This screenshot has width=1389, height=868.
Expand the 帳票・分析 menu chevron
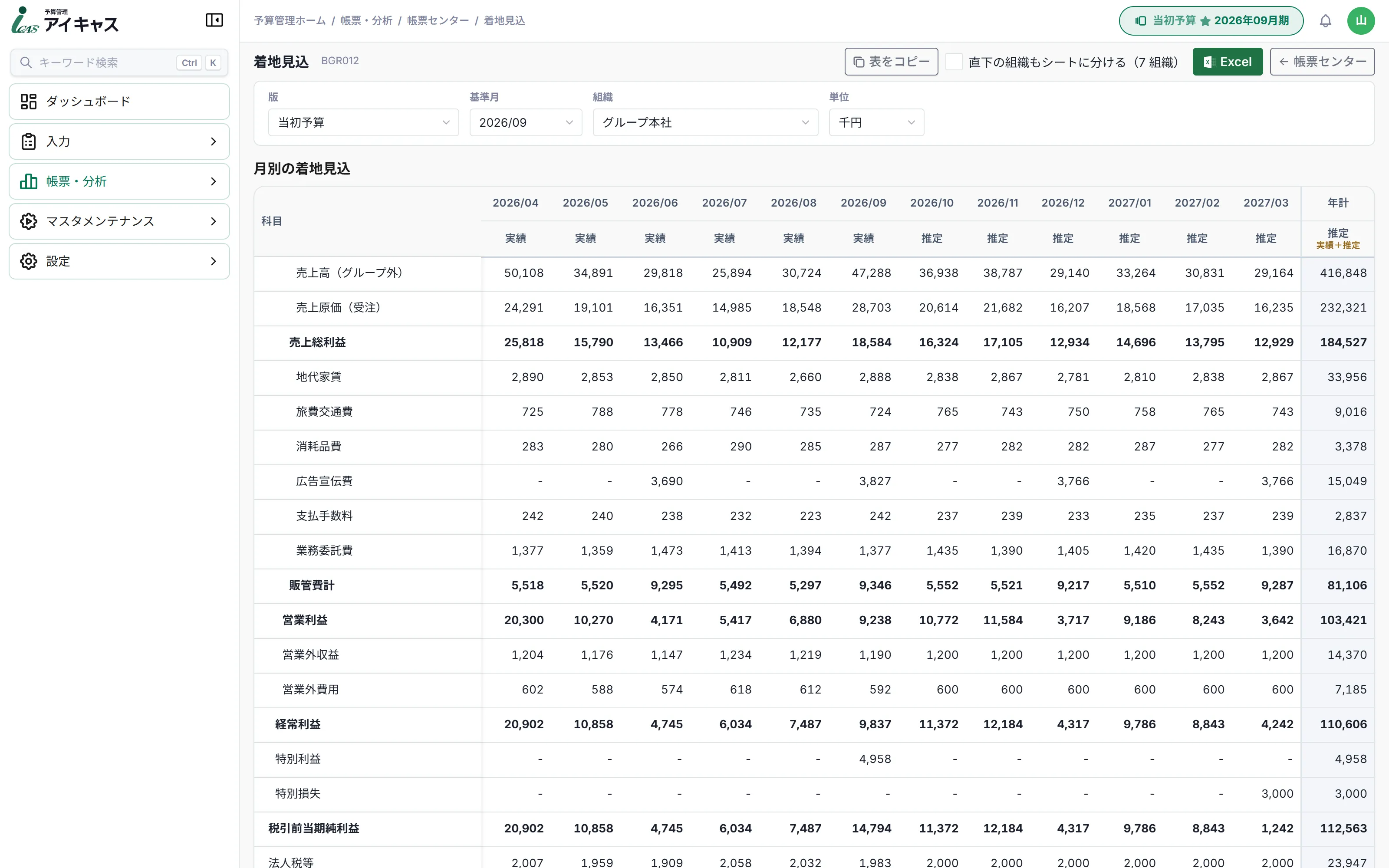tap(214, 181)
